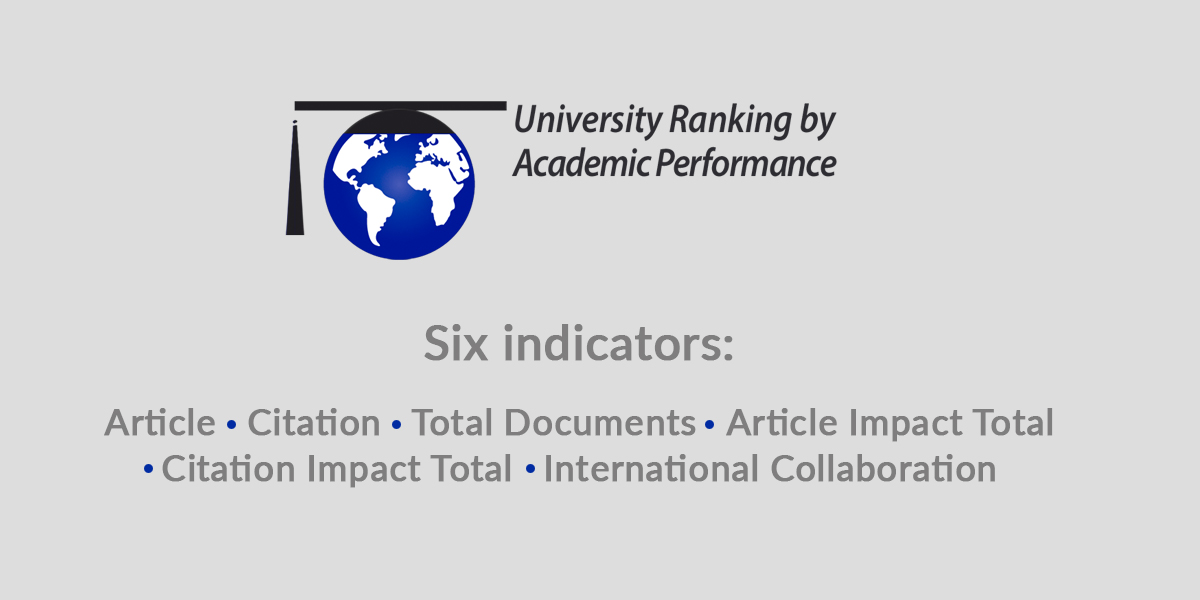Select the "Total Documents" indicator
Viewport: 1200px width, 600px height.
point(554,424)
